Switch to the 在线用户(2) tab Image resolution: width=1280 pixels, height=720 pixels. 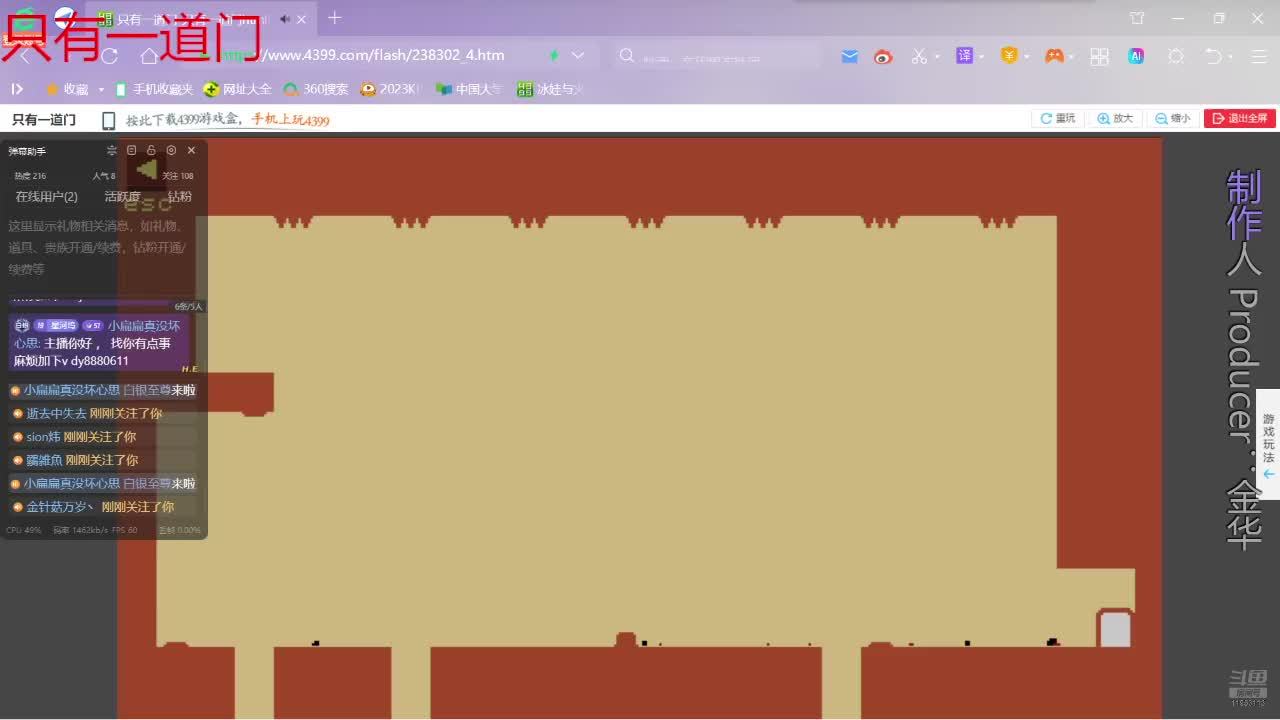point(46,197)
